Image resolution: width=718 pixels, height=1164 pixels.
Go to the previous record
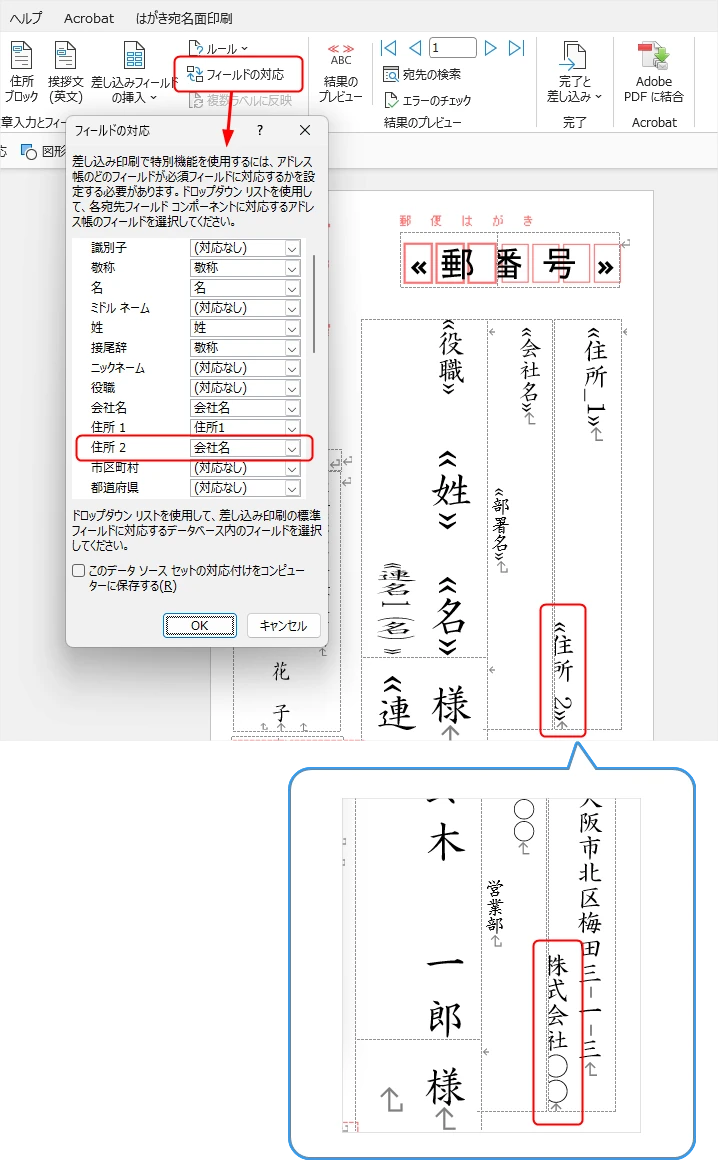click(415, 48)
